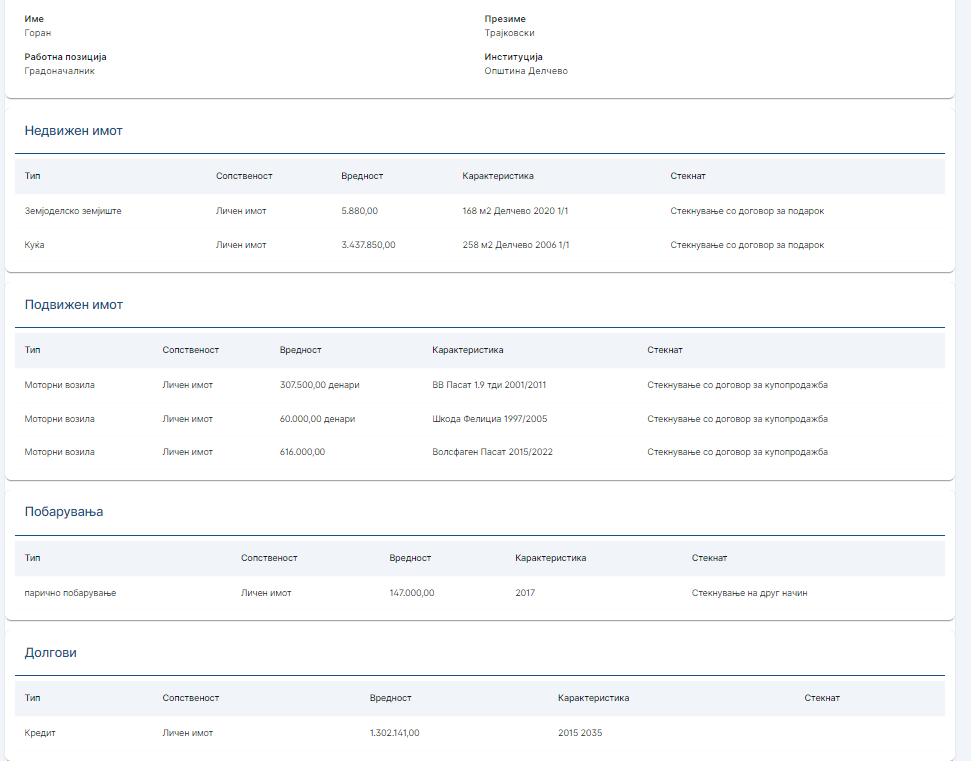Click the Вредност column header under Недвижен имот
This screenshot has width=971, height=761.
(362, 176)
